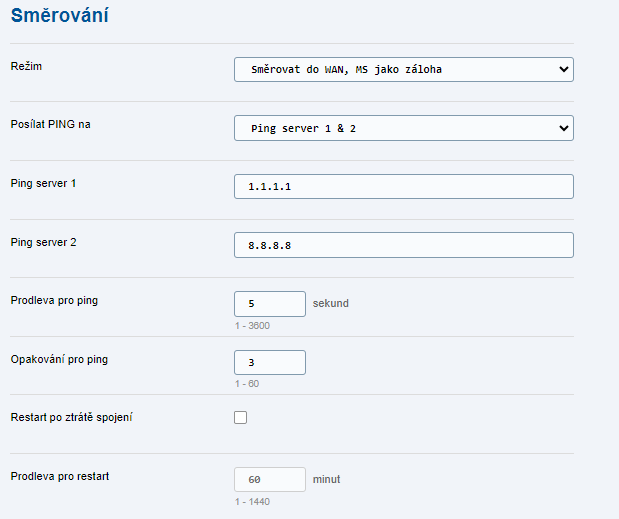
Task: Click the Prodleva pro ping seconds field
Action: tap(270, 304)
